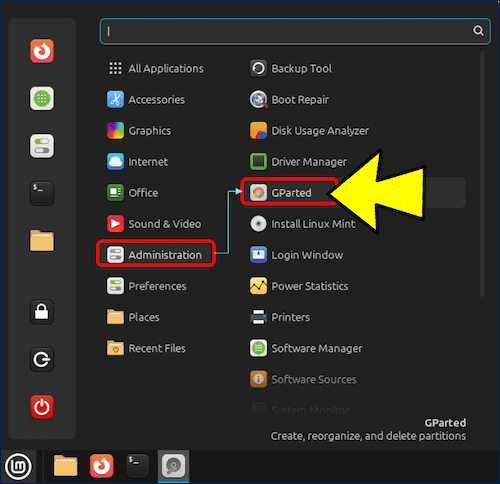Select the Accessories category

146,100
